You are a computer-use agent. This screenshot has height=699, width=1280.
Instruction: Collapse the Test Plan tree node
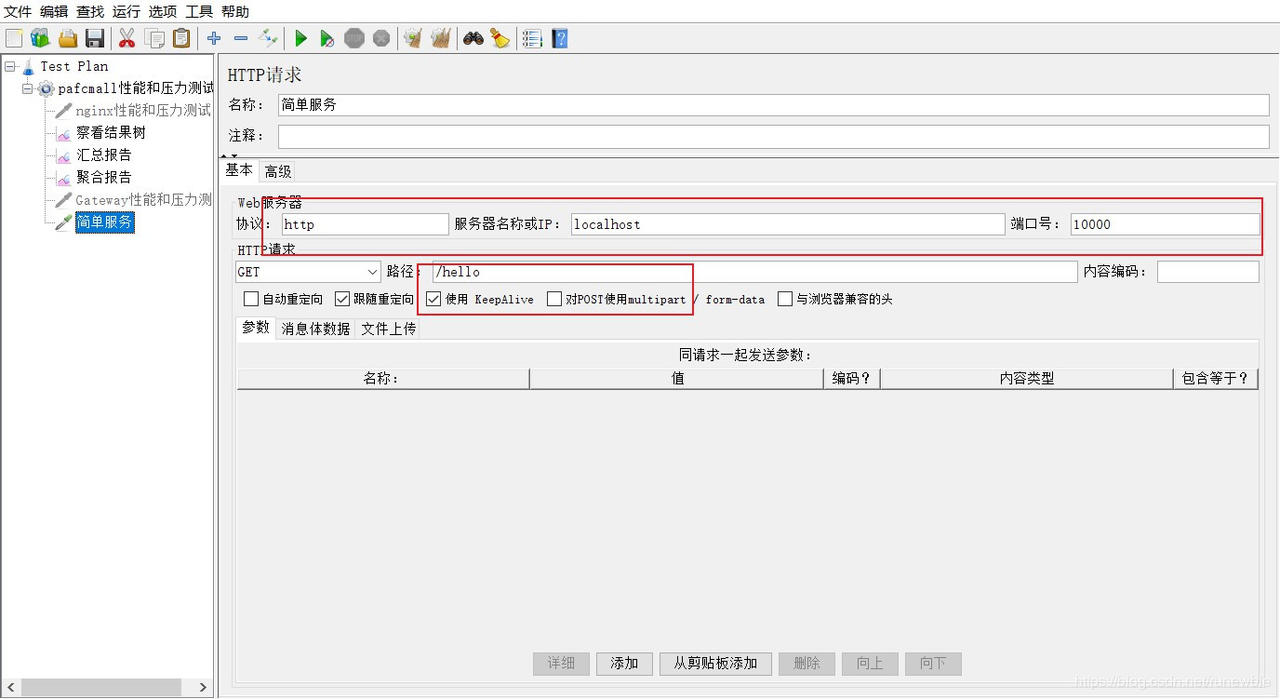click(x=10, y=66)
